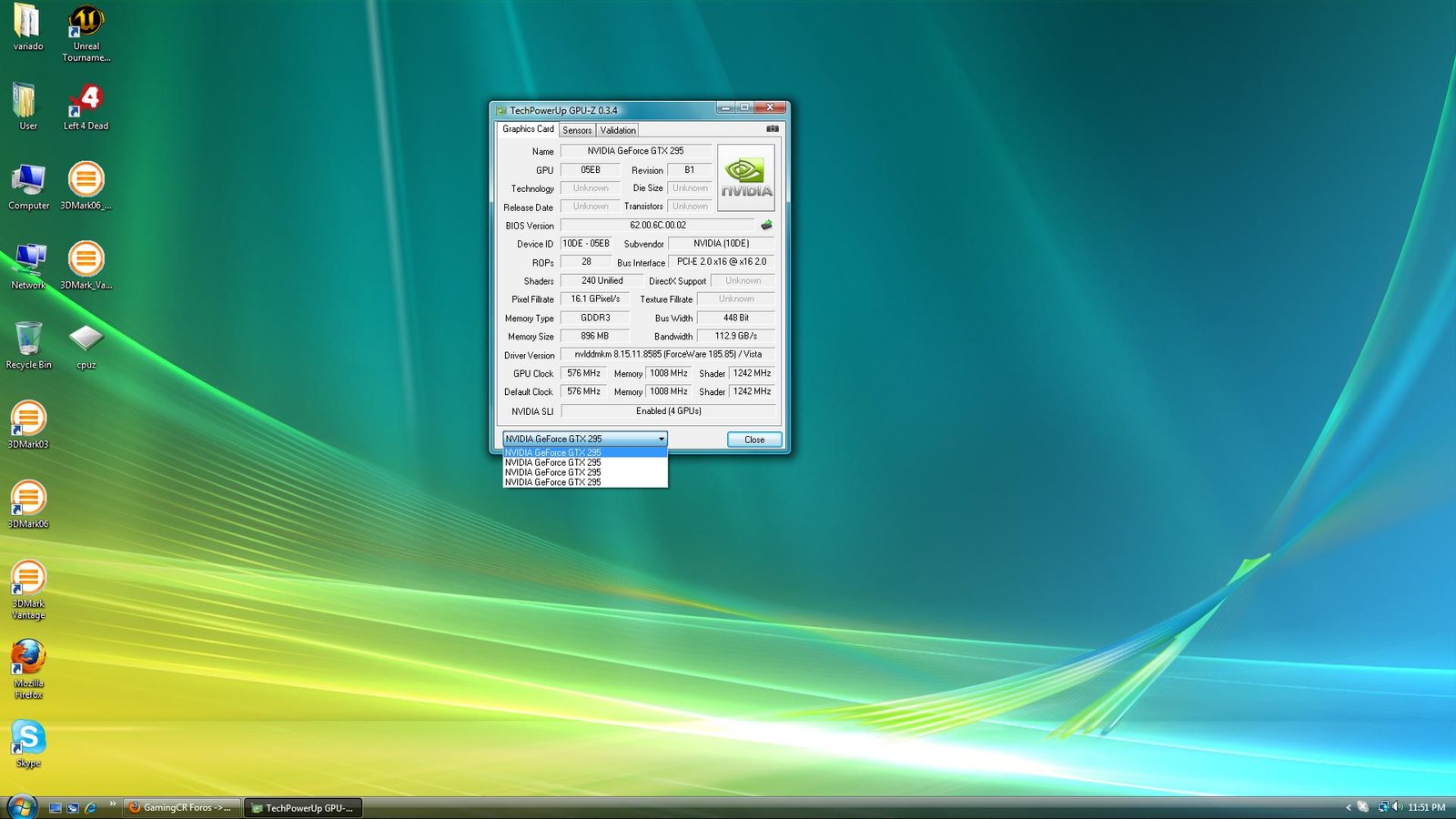Click Bus Width value 448 Bit

736,318
